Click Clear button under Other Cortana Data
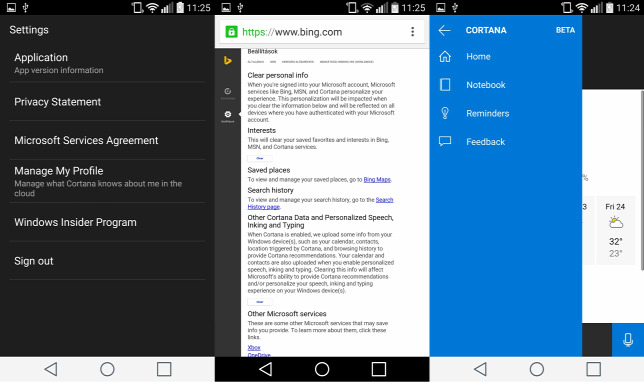 260,302
